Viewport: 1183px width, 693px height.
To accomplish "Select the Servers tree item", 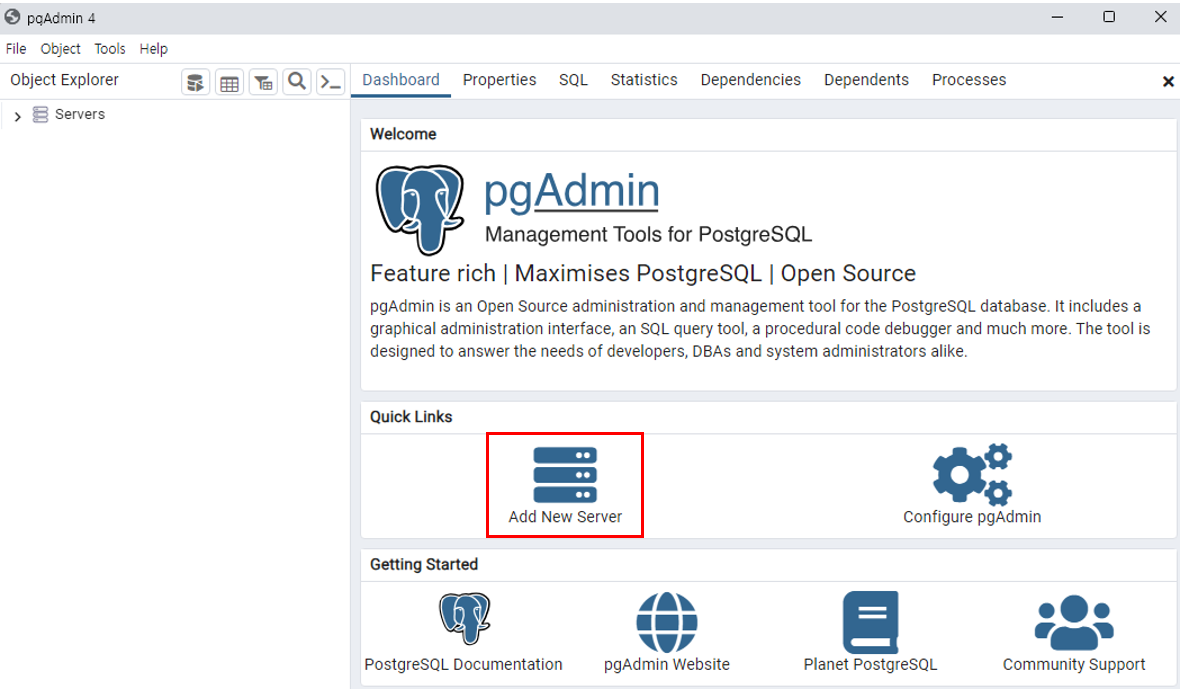I will [80, 115].
